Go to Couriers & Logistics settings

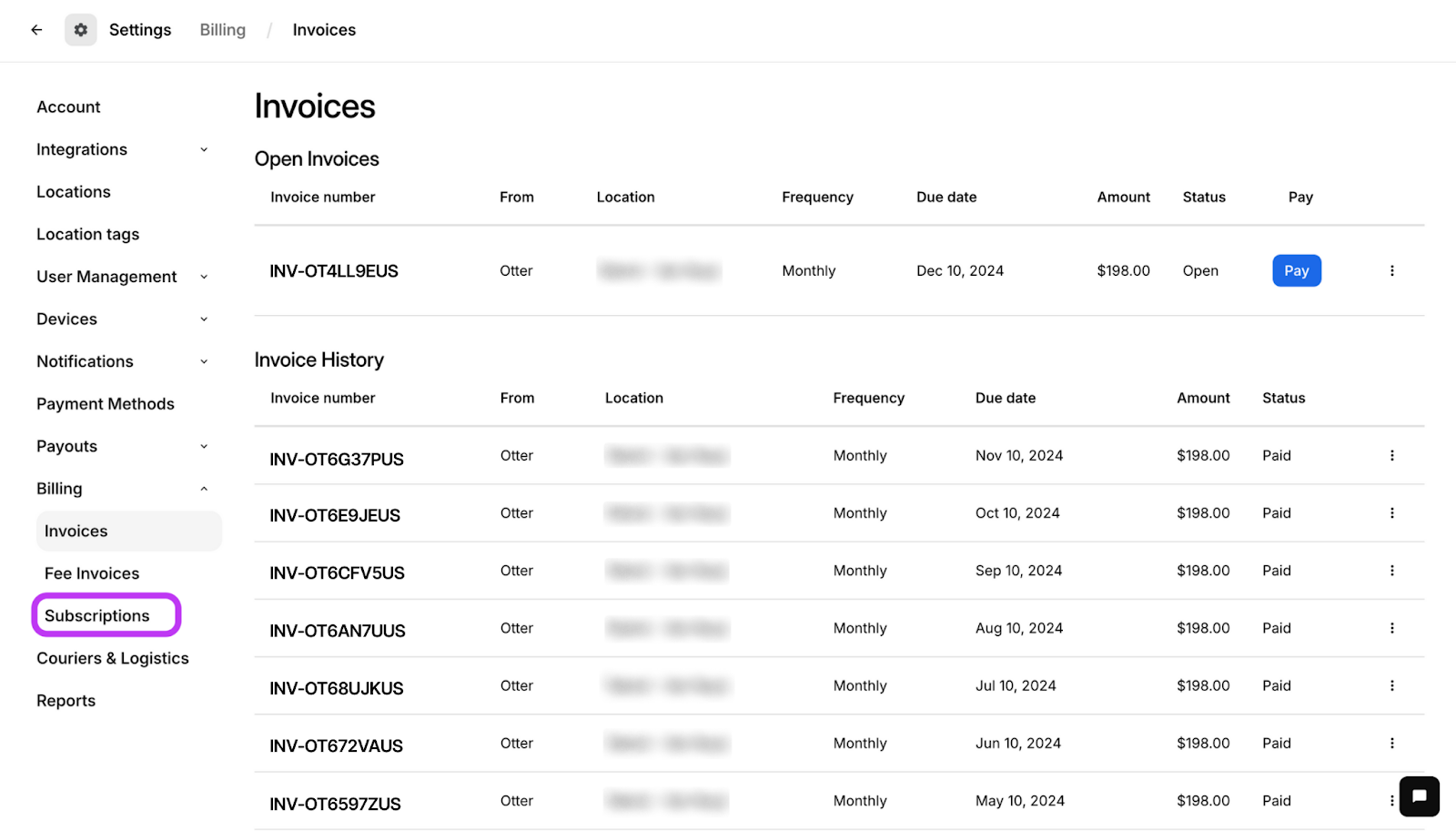pos(112,657)
